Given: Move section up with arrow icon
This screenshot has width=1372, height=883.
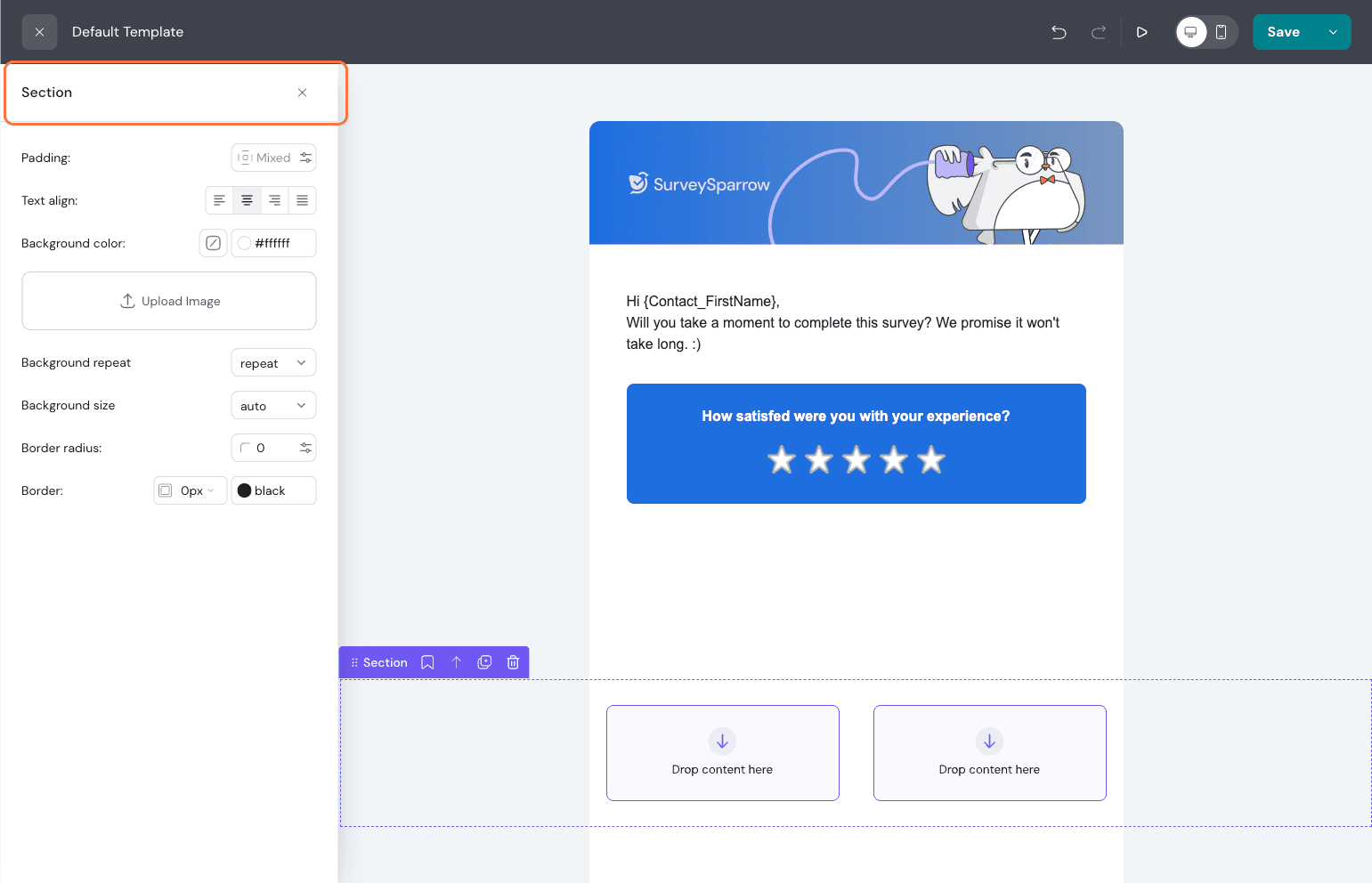Looking at the screenshot, I should 457,662.
